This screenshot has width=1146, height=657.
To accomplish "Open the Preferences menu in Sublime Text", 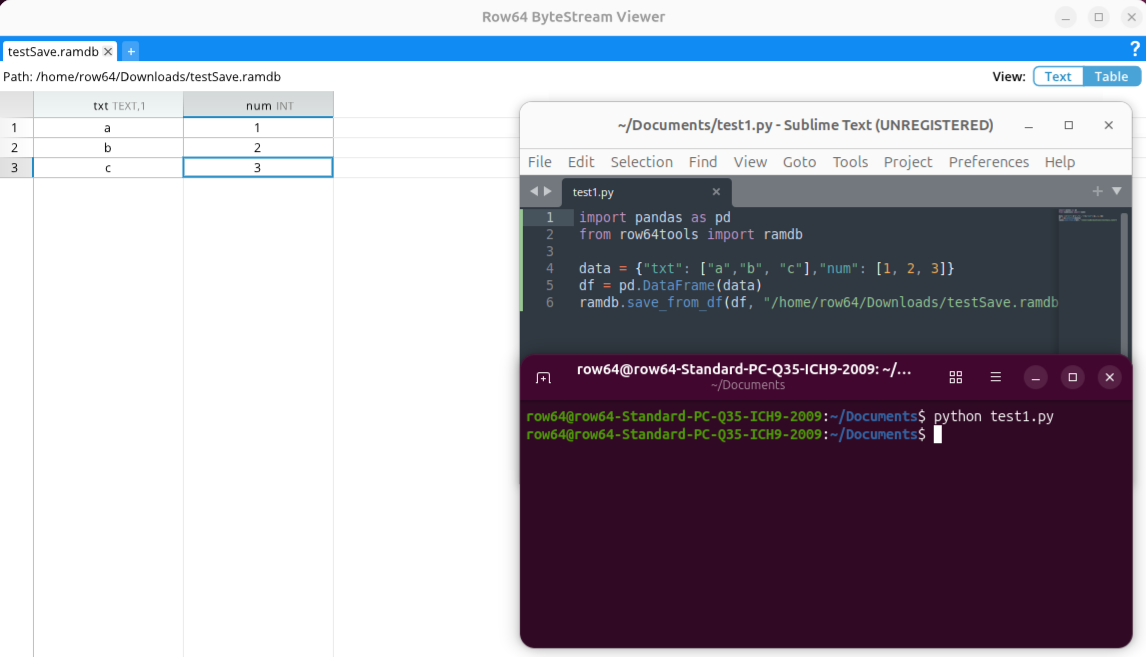I will point(989,162).
